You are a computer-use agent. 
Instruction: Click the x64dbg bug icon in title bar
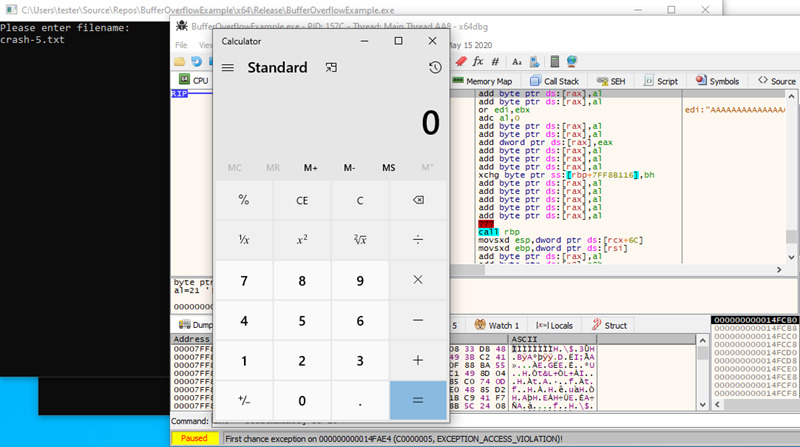coord(182,26)
